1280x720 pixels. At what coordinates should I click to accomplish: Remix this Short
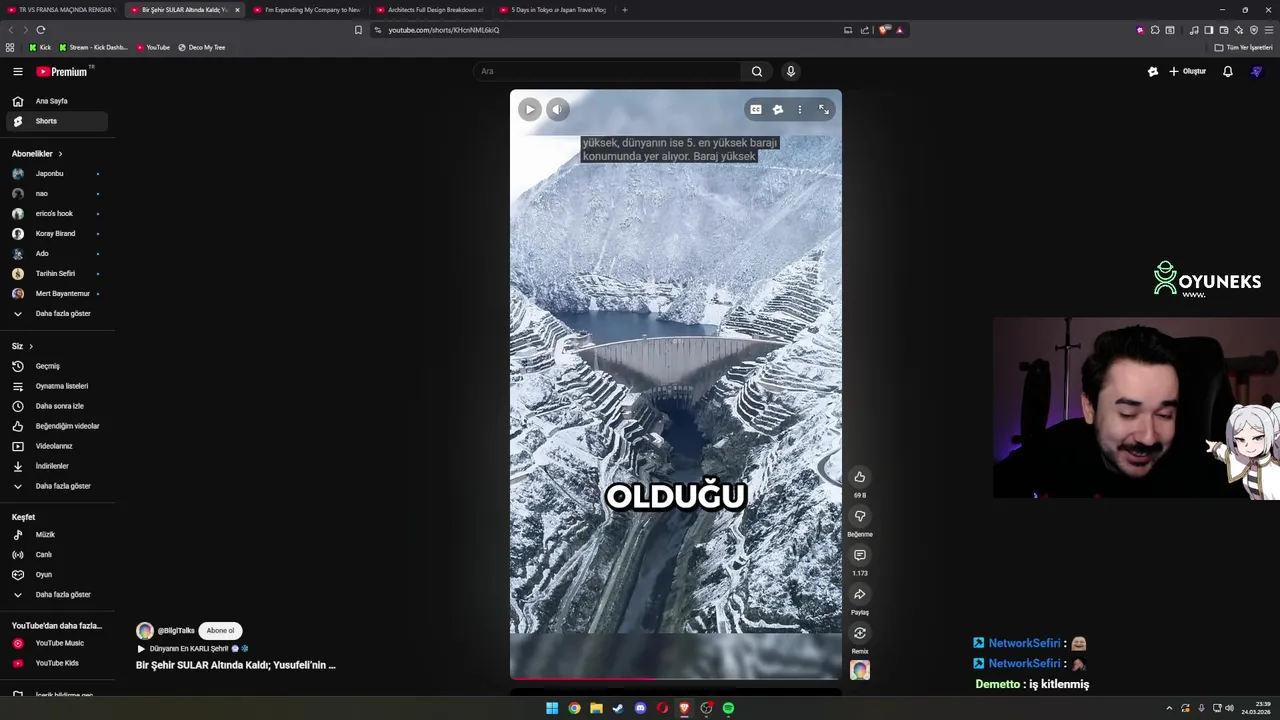(859, 633)
